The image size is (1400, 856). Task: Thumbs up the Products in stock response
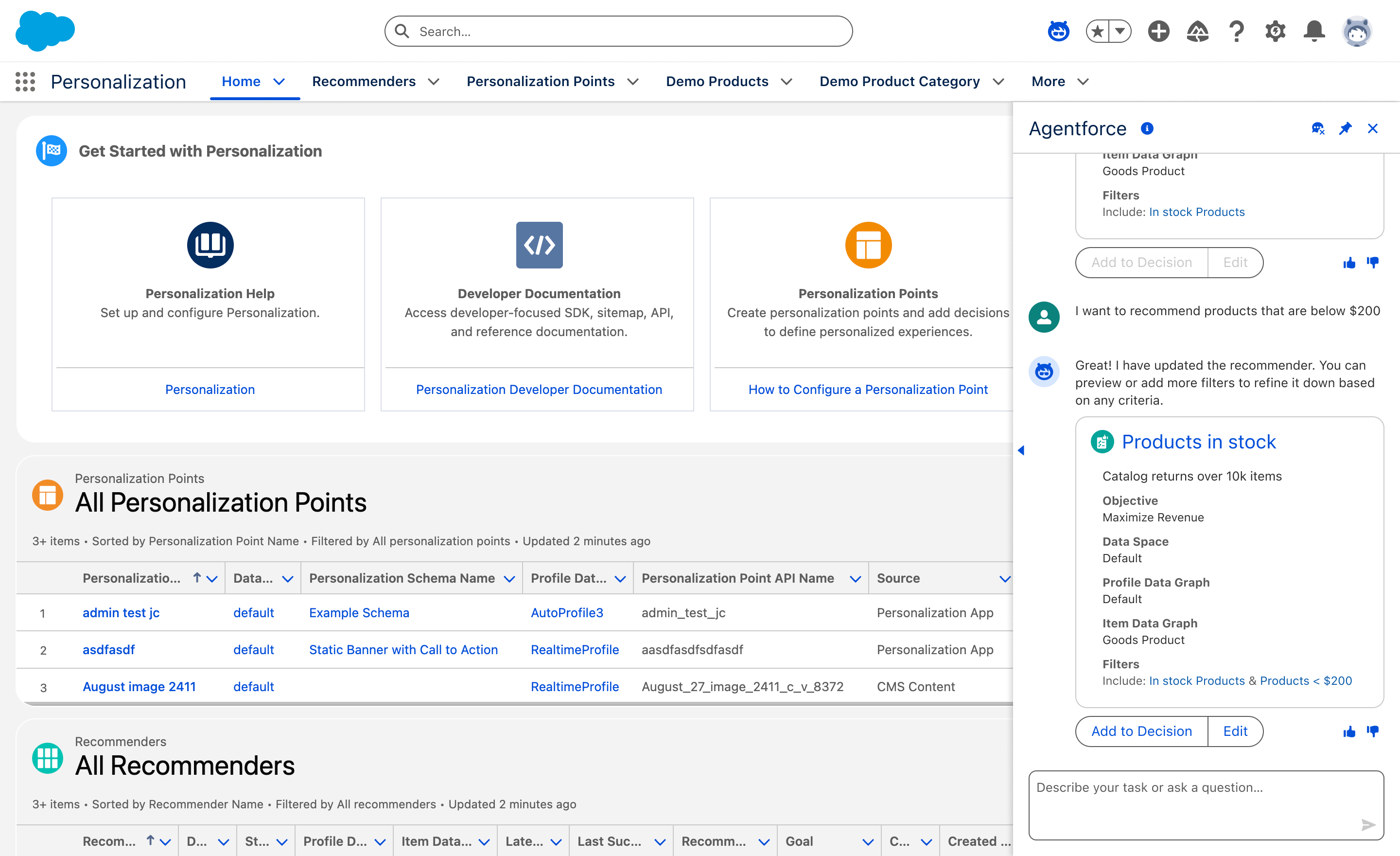coord(1349,731)
